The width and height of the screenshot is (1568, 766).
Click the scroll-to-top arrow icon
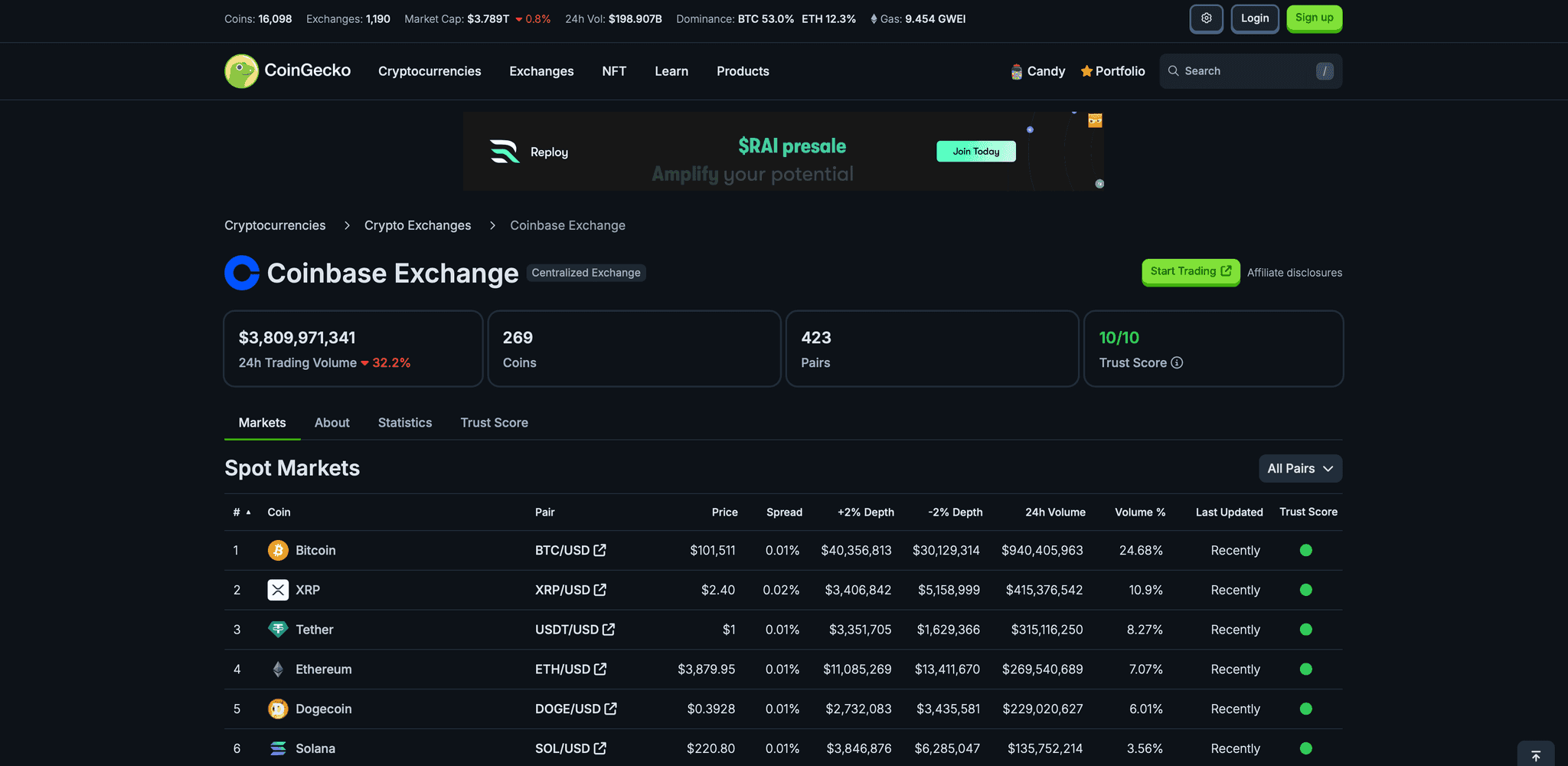(1535, 755)
